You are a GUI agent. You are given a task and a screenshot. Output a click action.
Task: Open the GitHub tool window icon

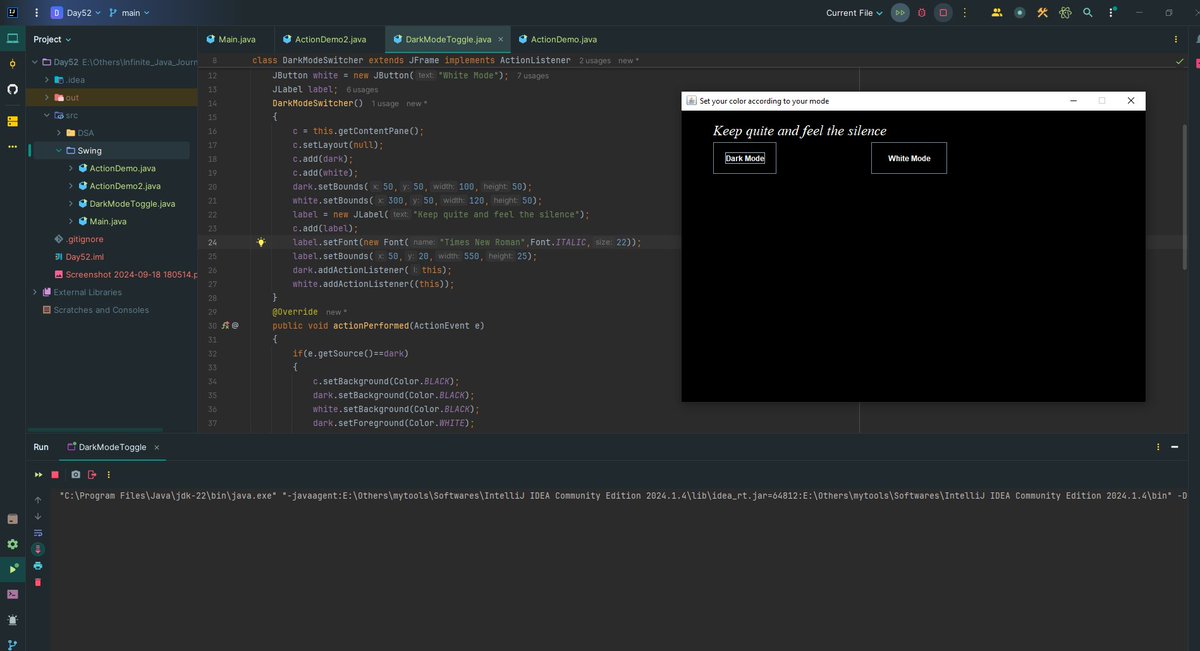tap(13, 89)
